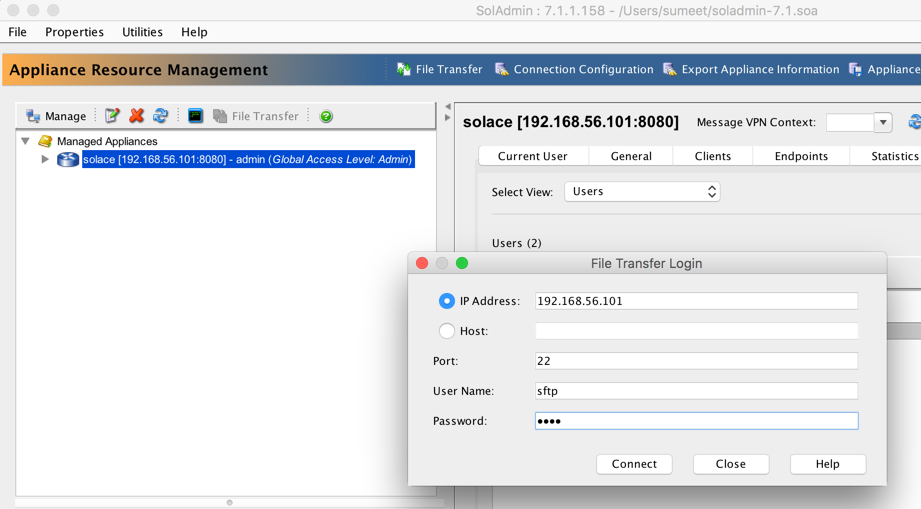Open the Utilities menu

[142, 32]
